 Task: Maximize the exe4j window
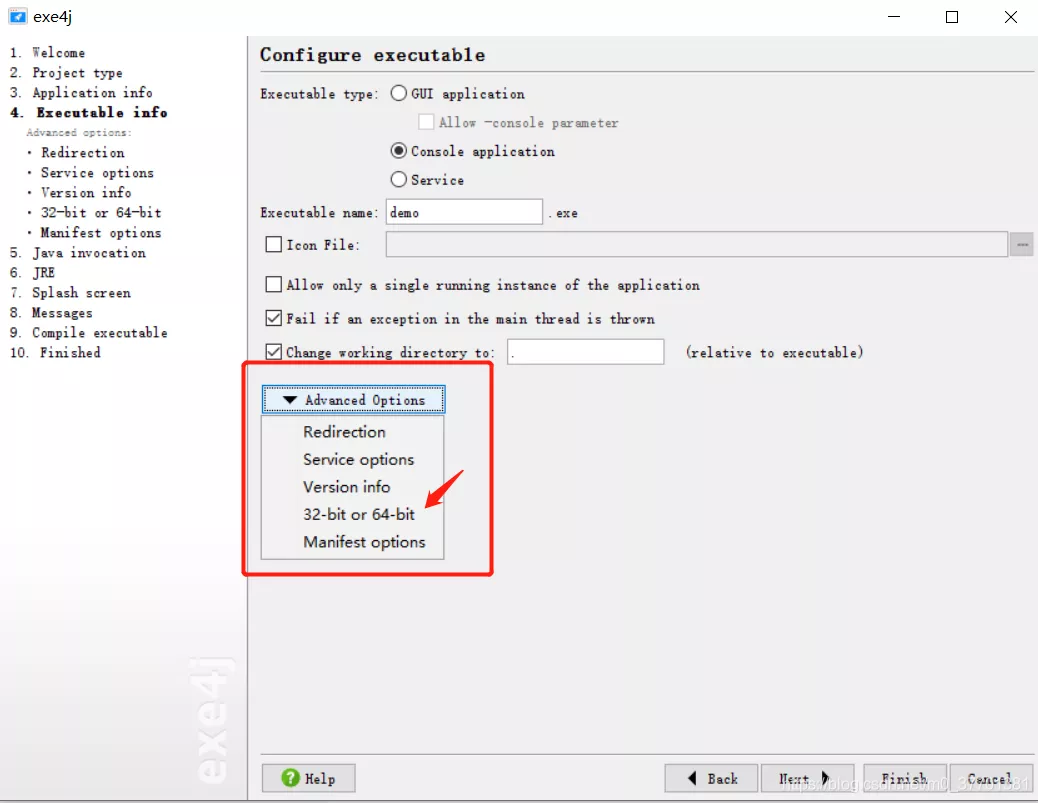pos(952,17)
